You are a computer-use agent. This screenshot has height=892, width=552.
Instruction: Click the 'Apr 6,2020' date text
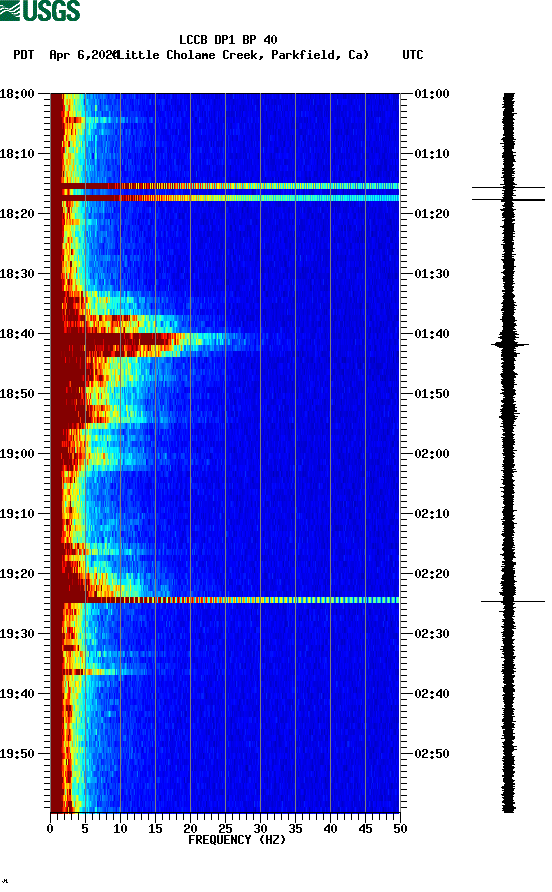(x=83, y=55)
